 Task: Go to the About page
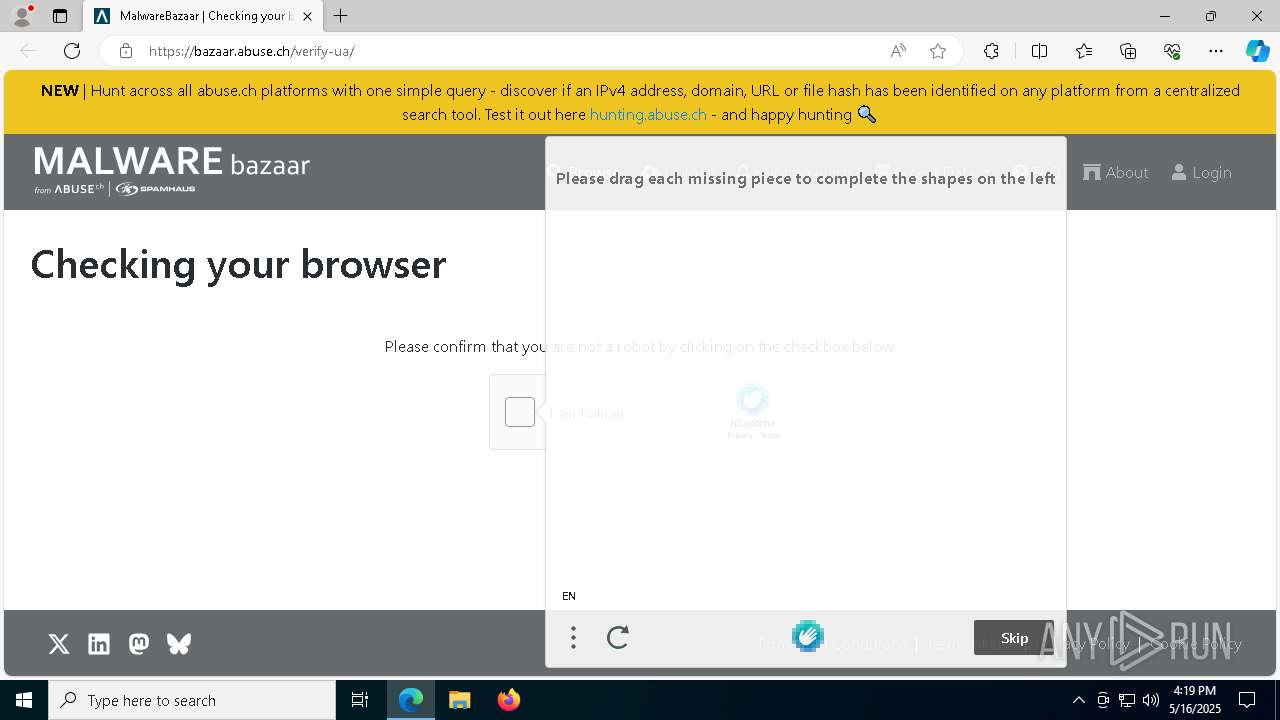(1116, 172)
